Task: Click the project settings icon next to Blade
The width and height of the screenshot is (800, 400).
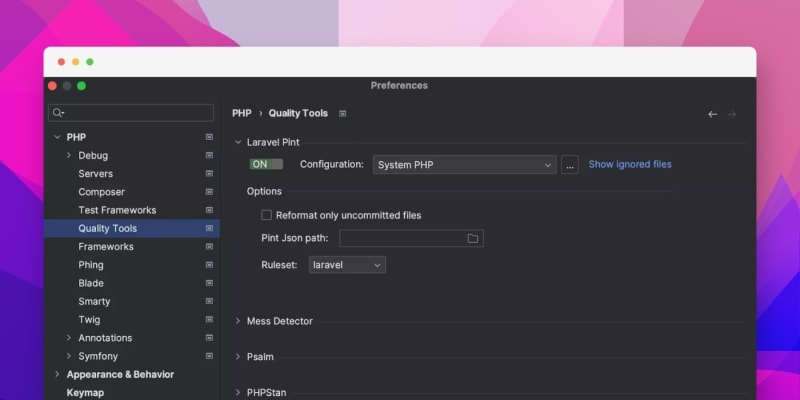Action: [209, 283]
